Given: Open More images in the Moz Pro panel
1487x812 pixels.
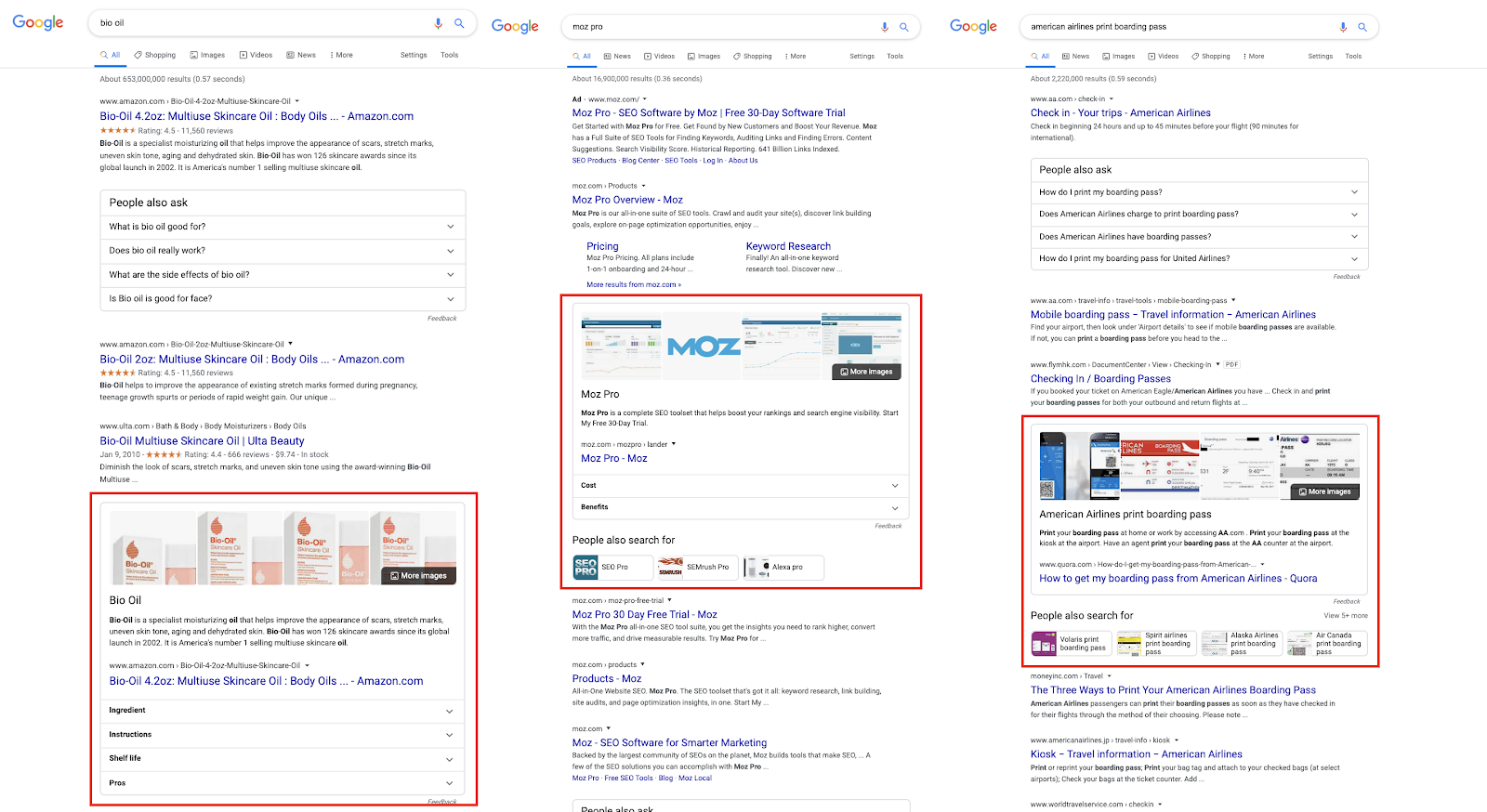Looking at the screenshot, I should click(866, 372).
